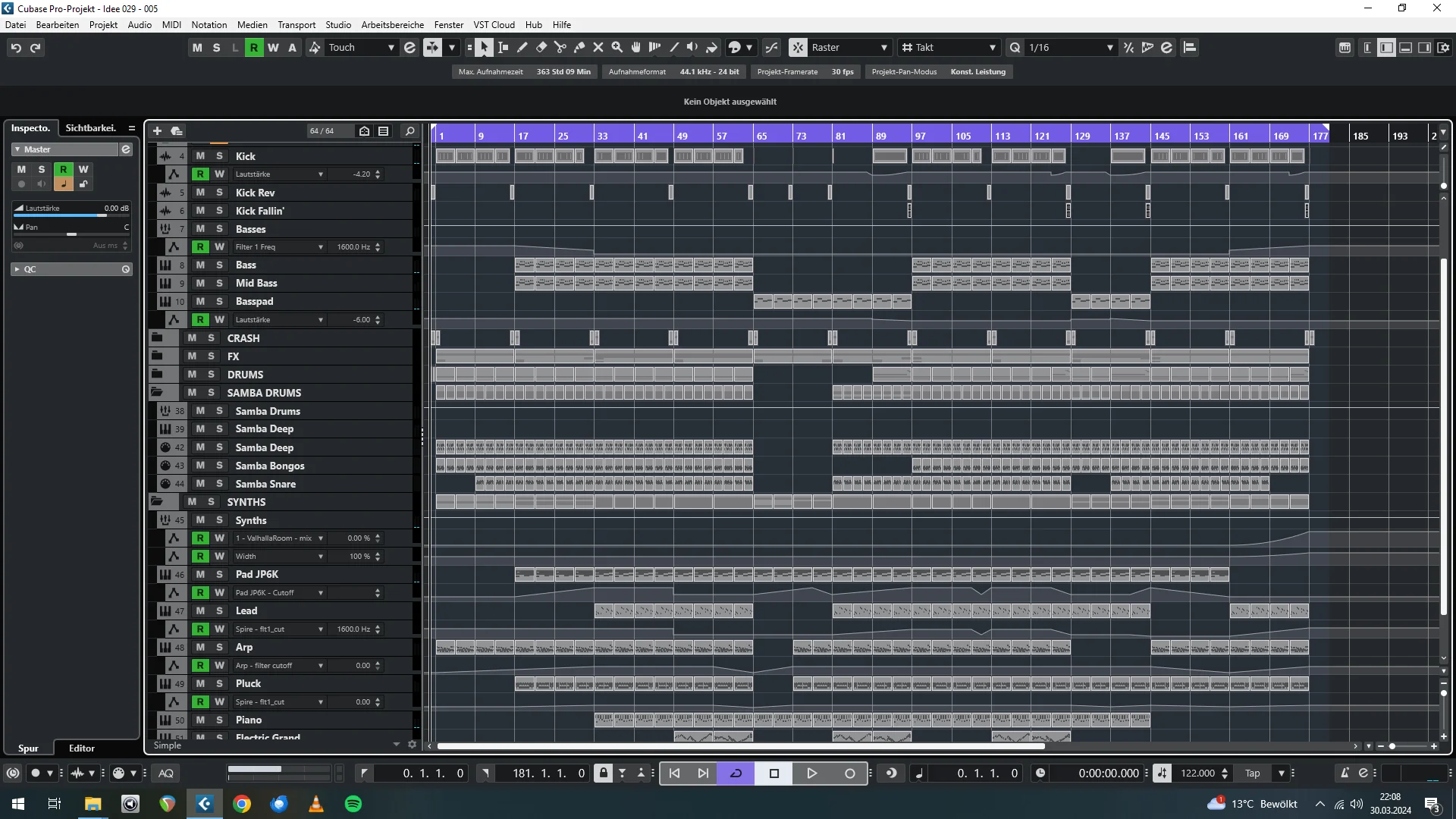
Task: Open track search magnifier in track list
Action: click(410, 131)
